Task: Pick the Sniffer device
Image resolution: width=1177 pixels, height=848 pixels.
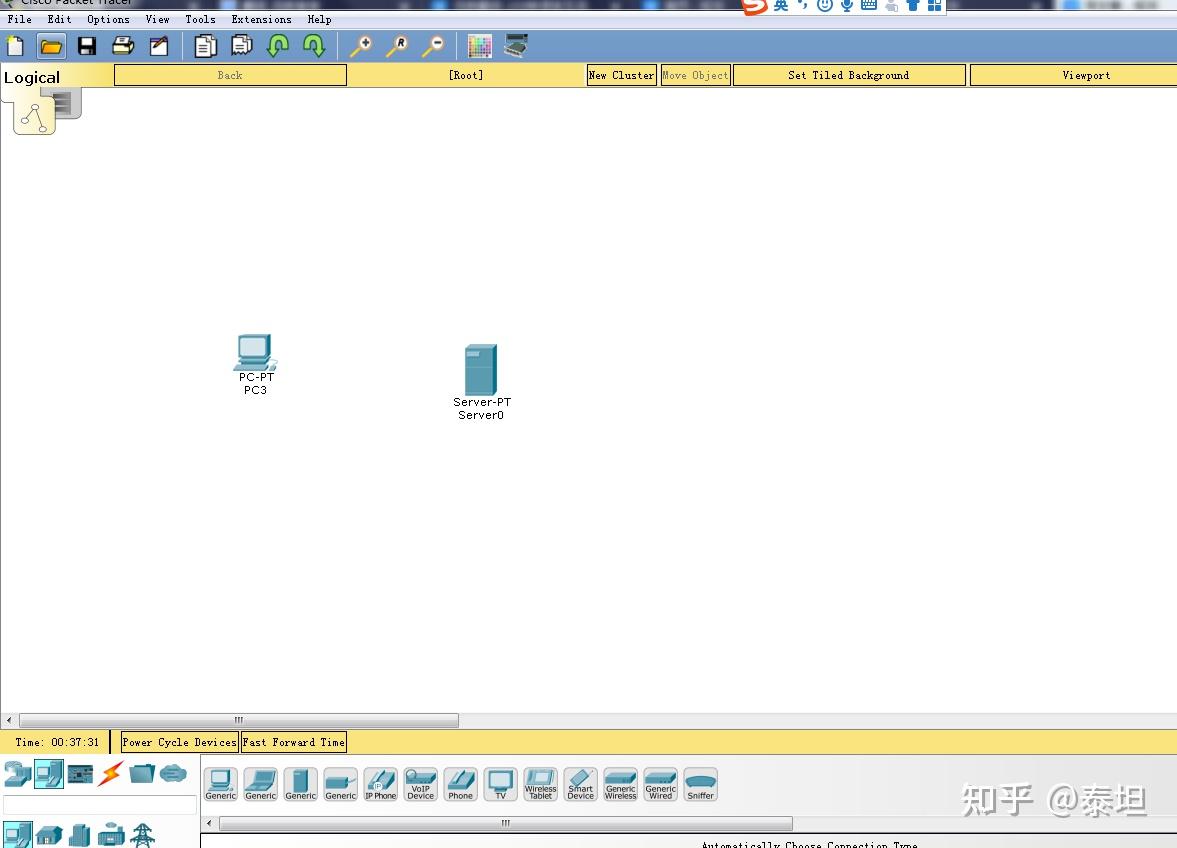Action: pyautogui.click(x=700, y=784)
